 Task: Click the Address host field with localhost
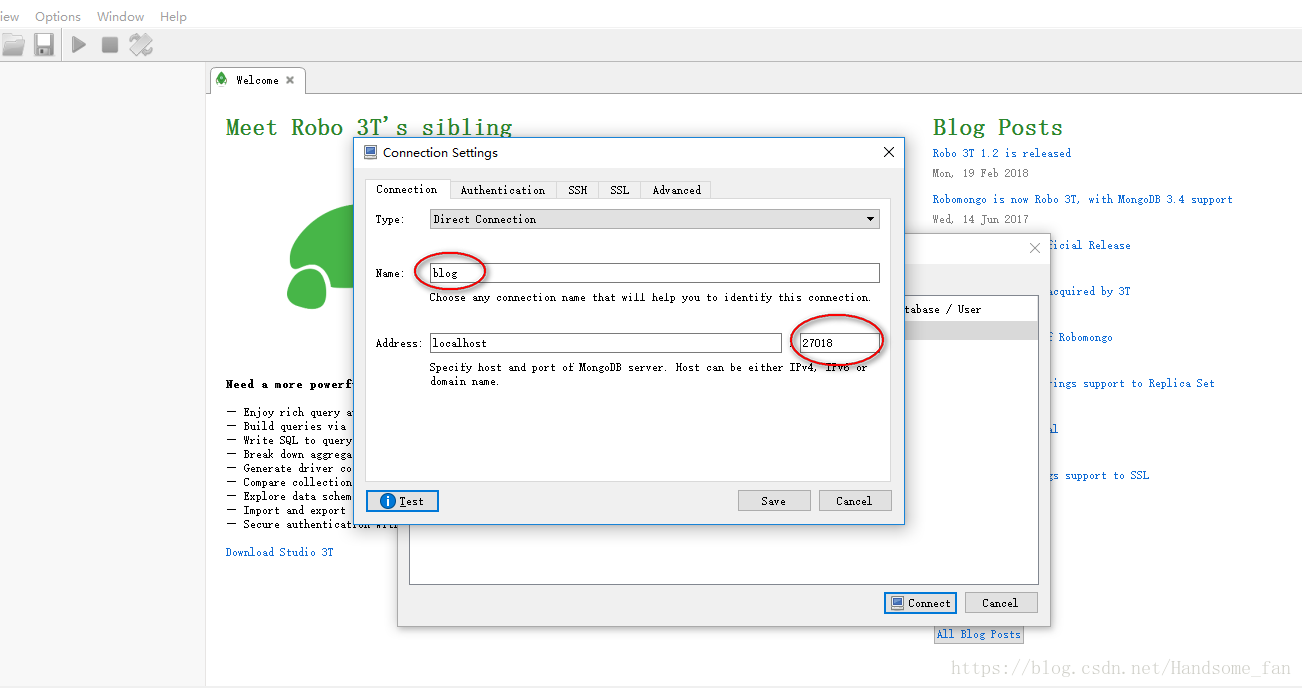point(606,343)
